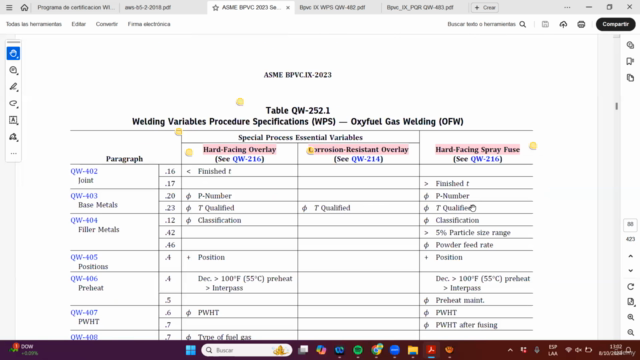Image resolution: width=640 pixels, height=360 pixels.
Task: Save the document with the disk icon
Action: point(545,24)
